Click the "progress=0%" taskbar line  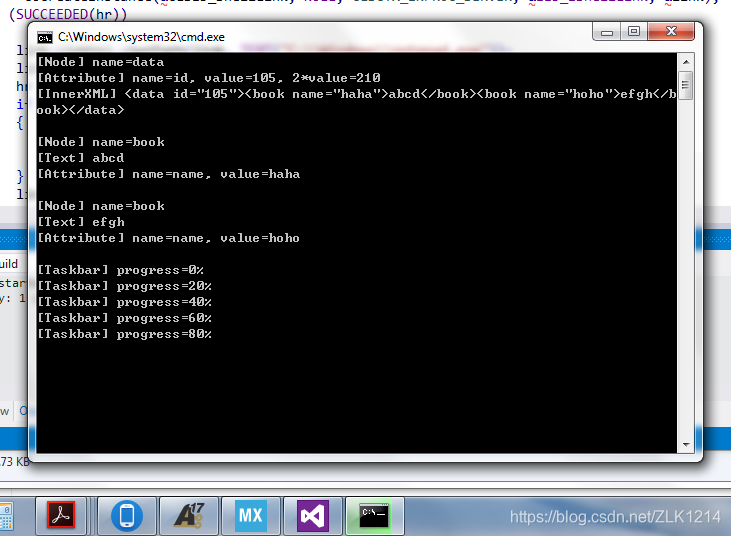coord(120,270)
